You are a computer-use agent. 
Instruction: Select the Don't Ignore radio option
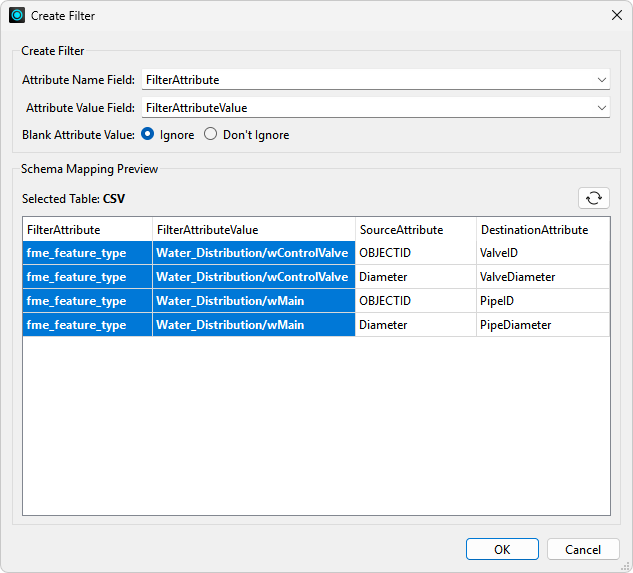coord(210,135)
